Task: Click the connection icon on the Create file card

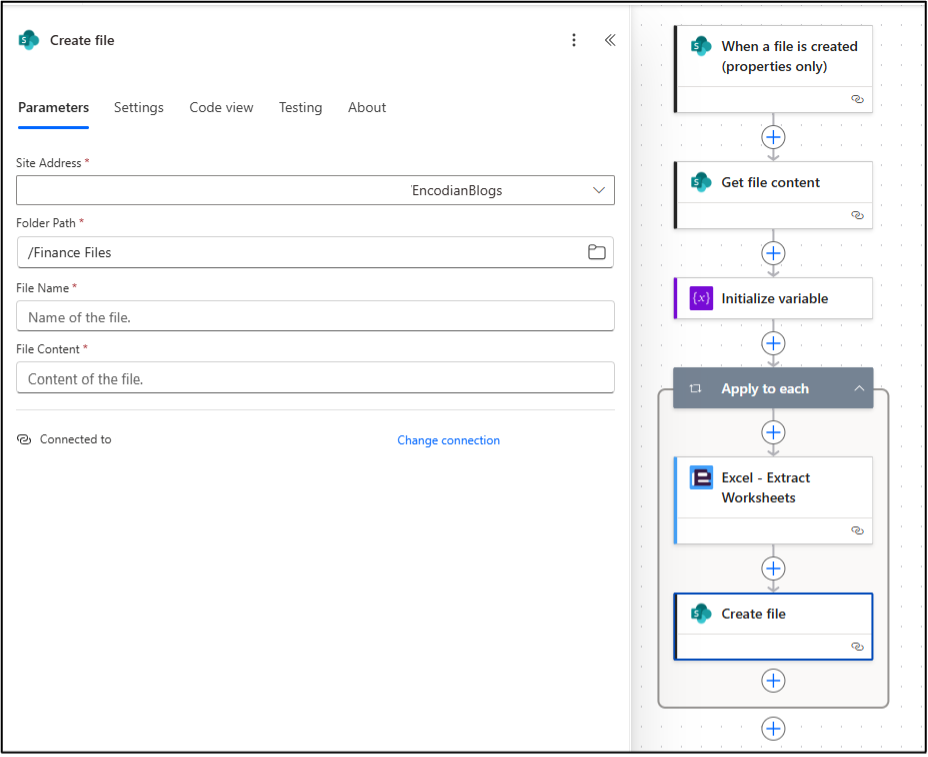Action: (x=857, y=647)
